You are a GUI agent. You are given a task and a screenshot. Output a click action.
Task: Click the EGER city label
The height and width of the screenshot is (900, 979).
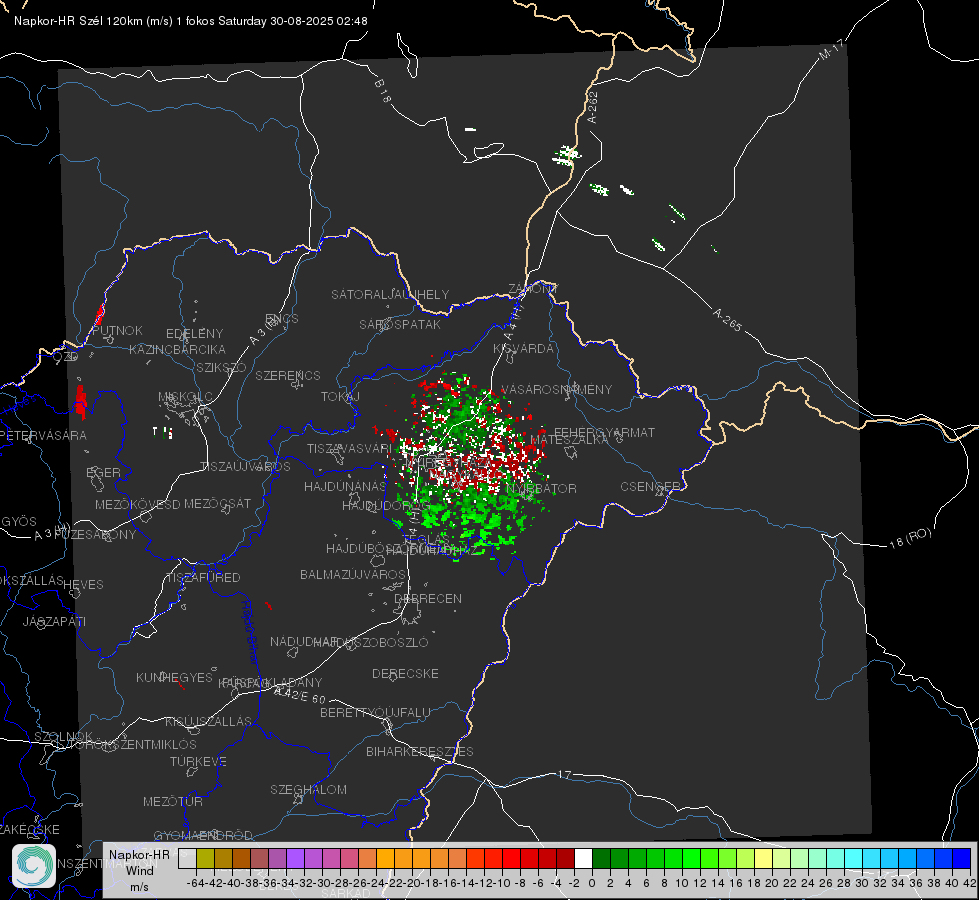[x=104, y=473]
